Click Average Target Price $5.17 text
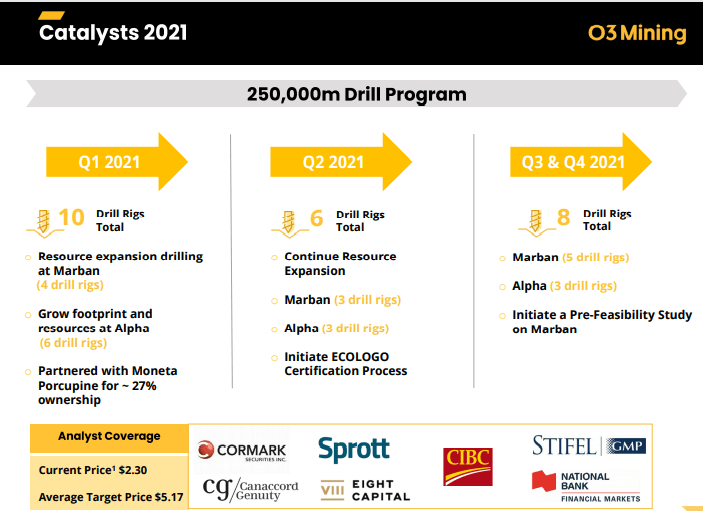Screen dimensions: 703x511 (111, 497)
